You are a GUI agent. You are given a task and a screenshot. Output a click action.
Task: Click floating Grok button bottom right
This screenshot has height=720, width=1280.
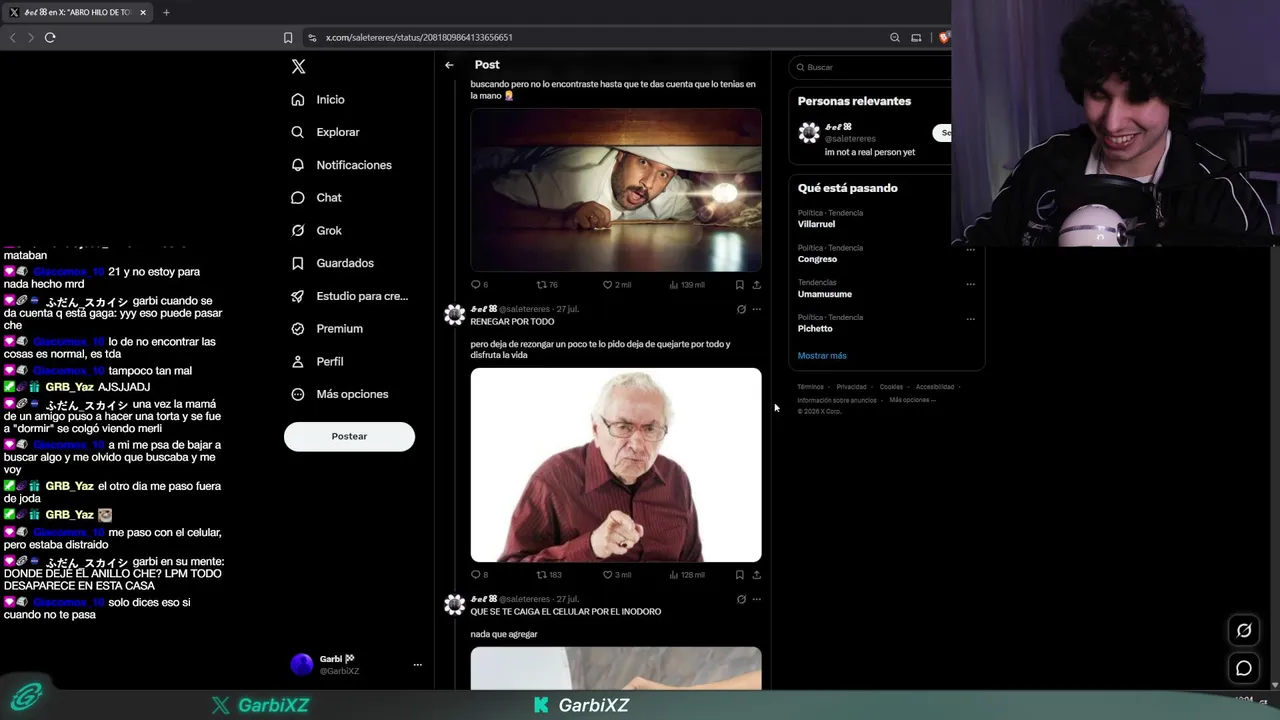coord(1244,630)
